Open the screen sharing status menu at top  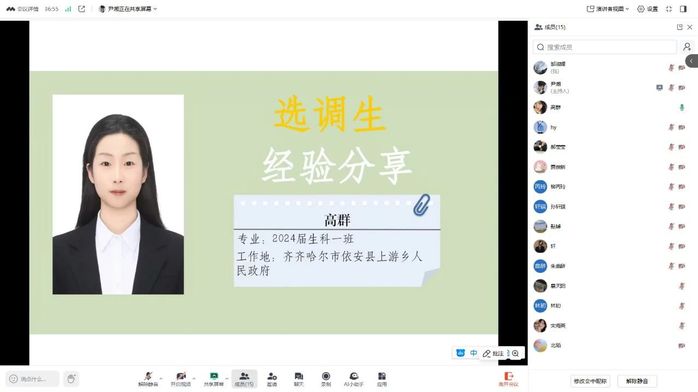coord(128,9)
